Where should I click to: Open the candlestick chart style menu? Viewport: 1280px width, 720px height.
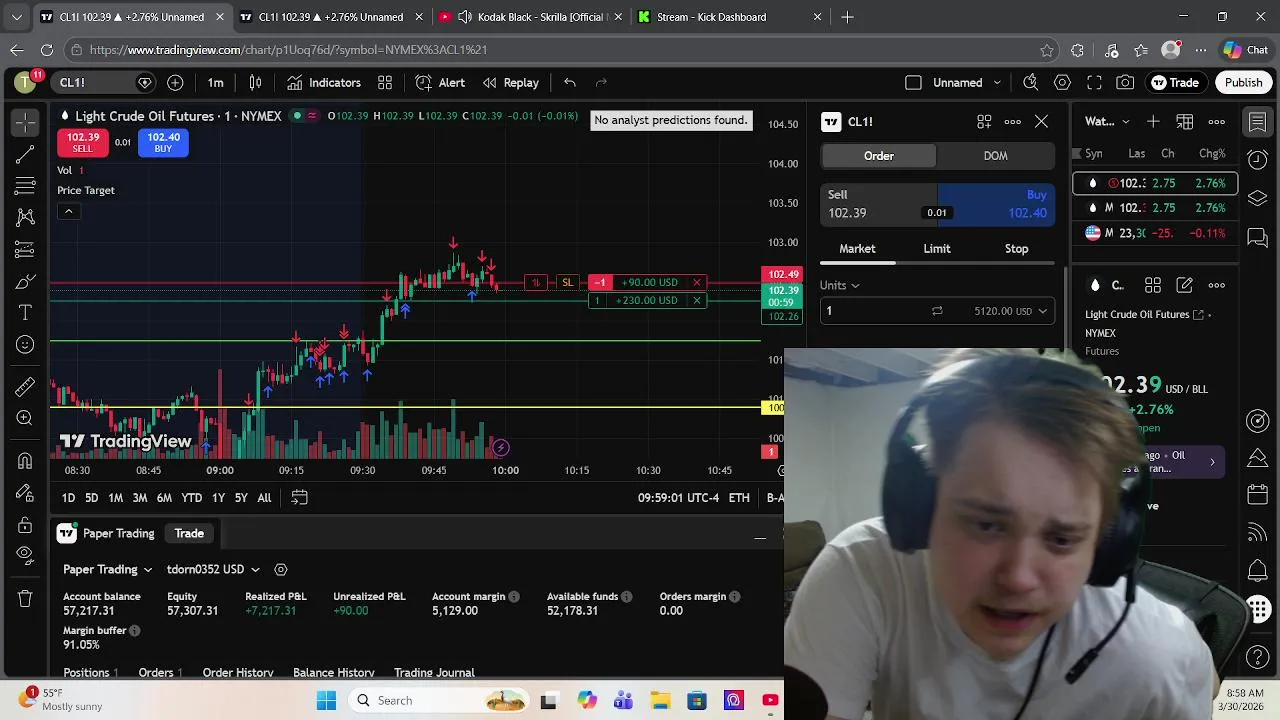(255, 83)
